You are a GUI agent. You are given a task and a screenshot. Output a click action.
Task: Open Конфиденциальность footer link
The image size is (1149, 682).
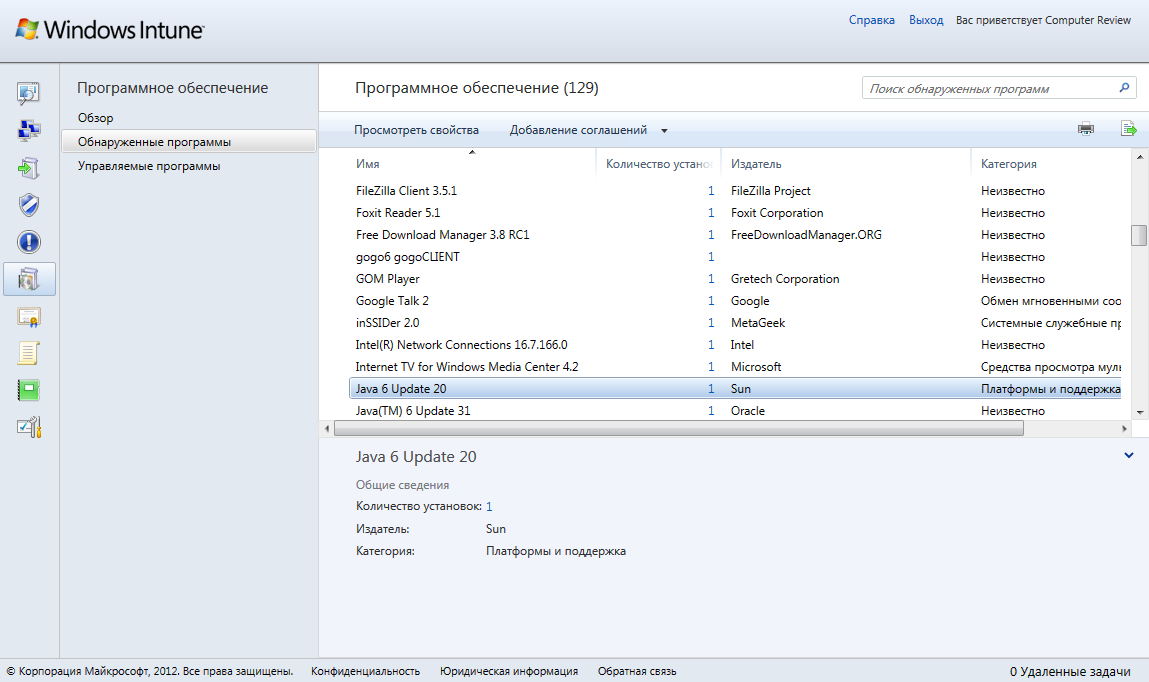coord(365,671)
